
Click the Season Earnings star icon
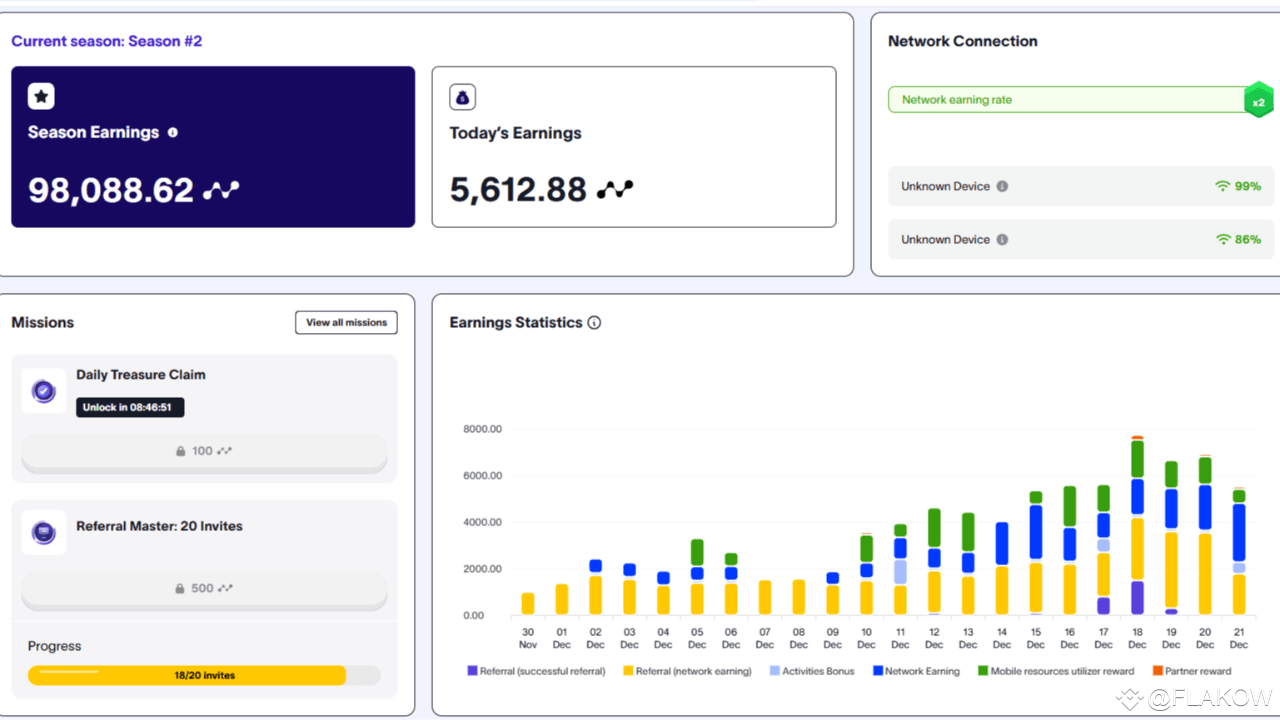[x=41, y=97]
